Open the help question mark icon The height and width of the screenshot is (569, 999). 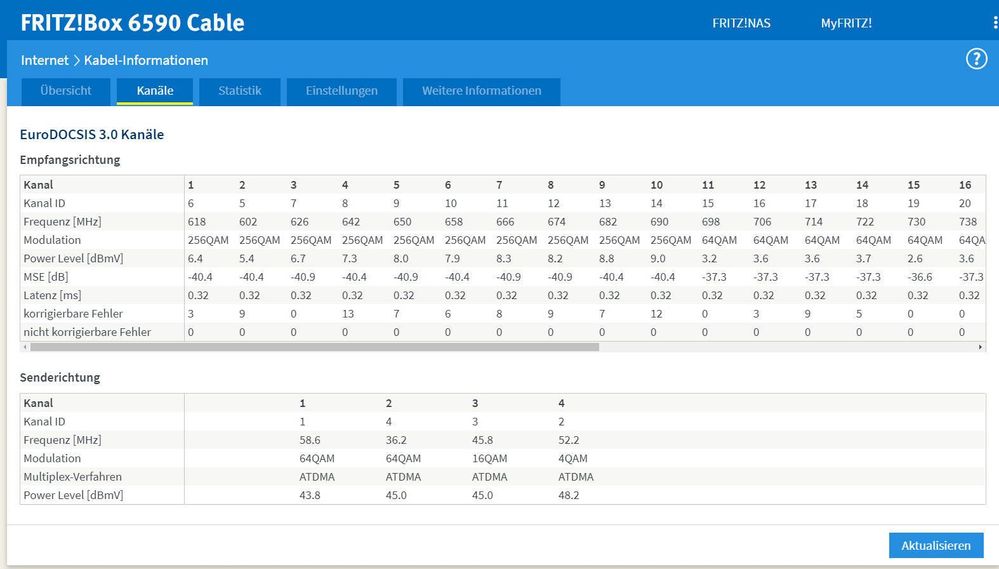pos(976,59)
